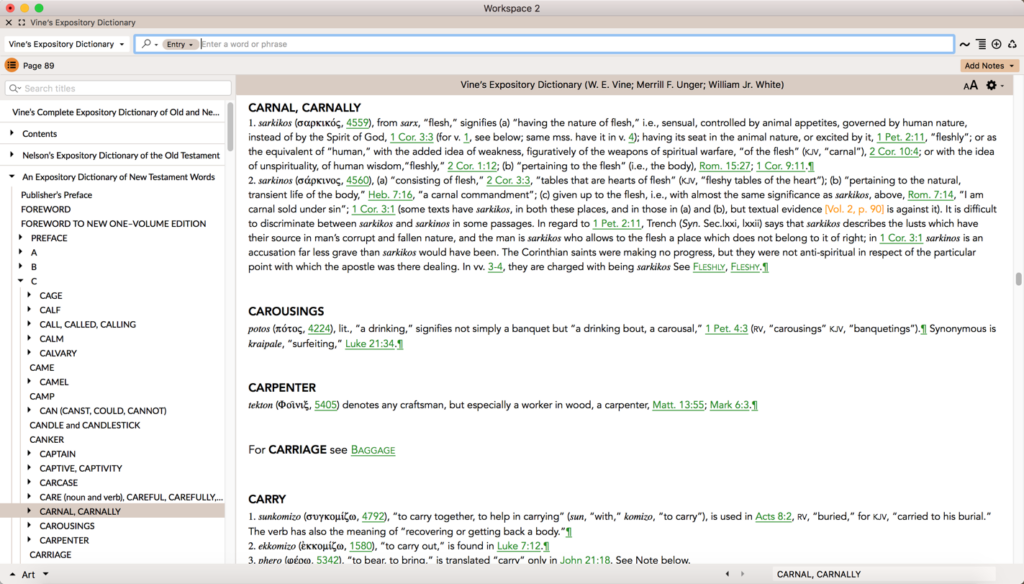1024x584 pixels.
Task: Open the Entry search-type dropdown
Action: (x=178, y=43)
